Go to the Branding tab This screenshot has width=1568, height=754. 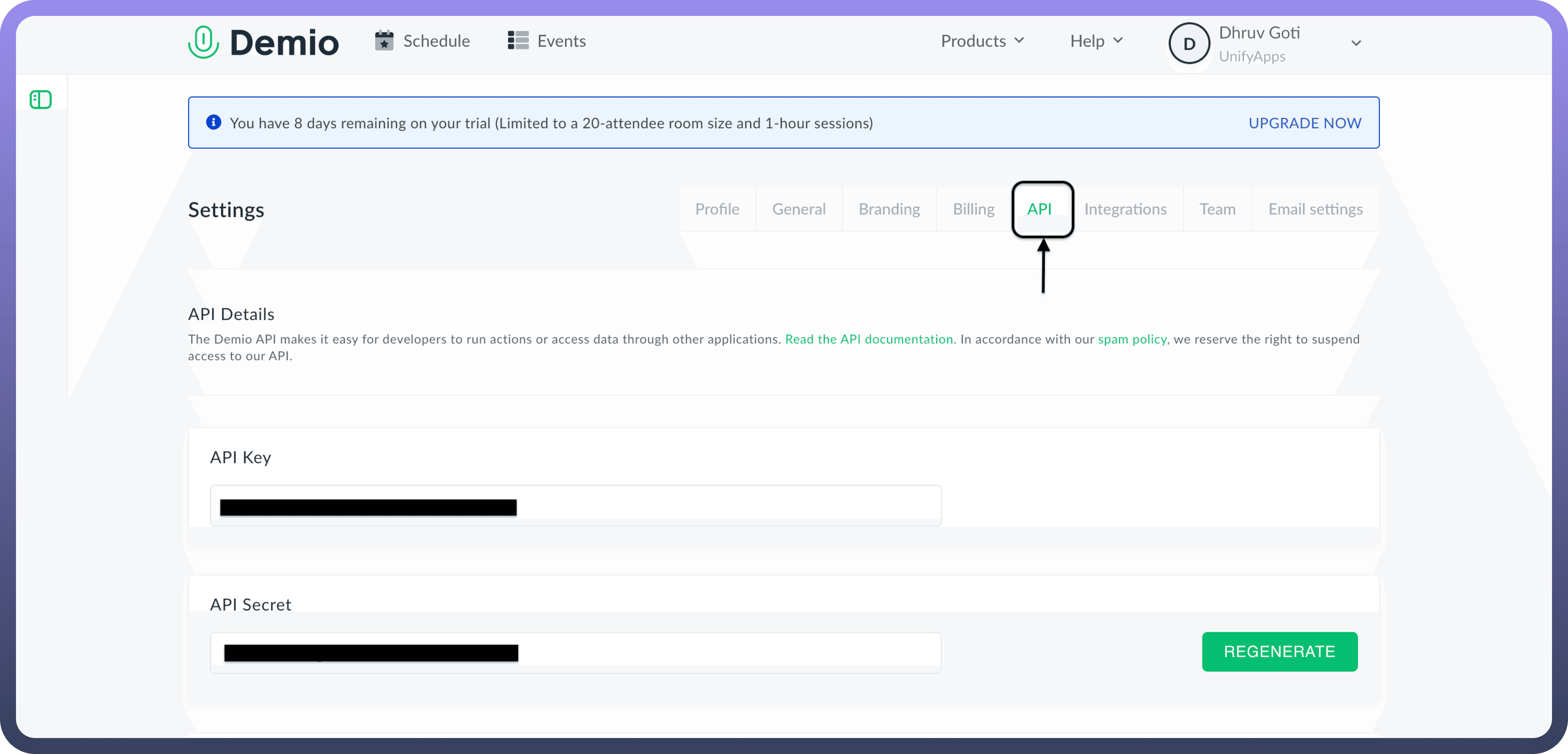889,209
